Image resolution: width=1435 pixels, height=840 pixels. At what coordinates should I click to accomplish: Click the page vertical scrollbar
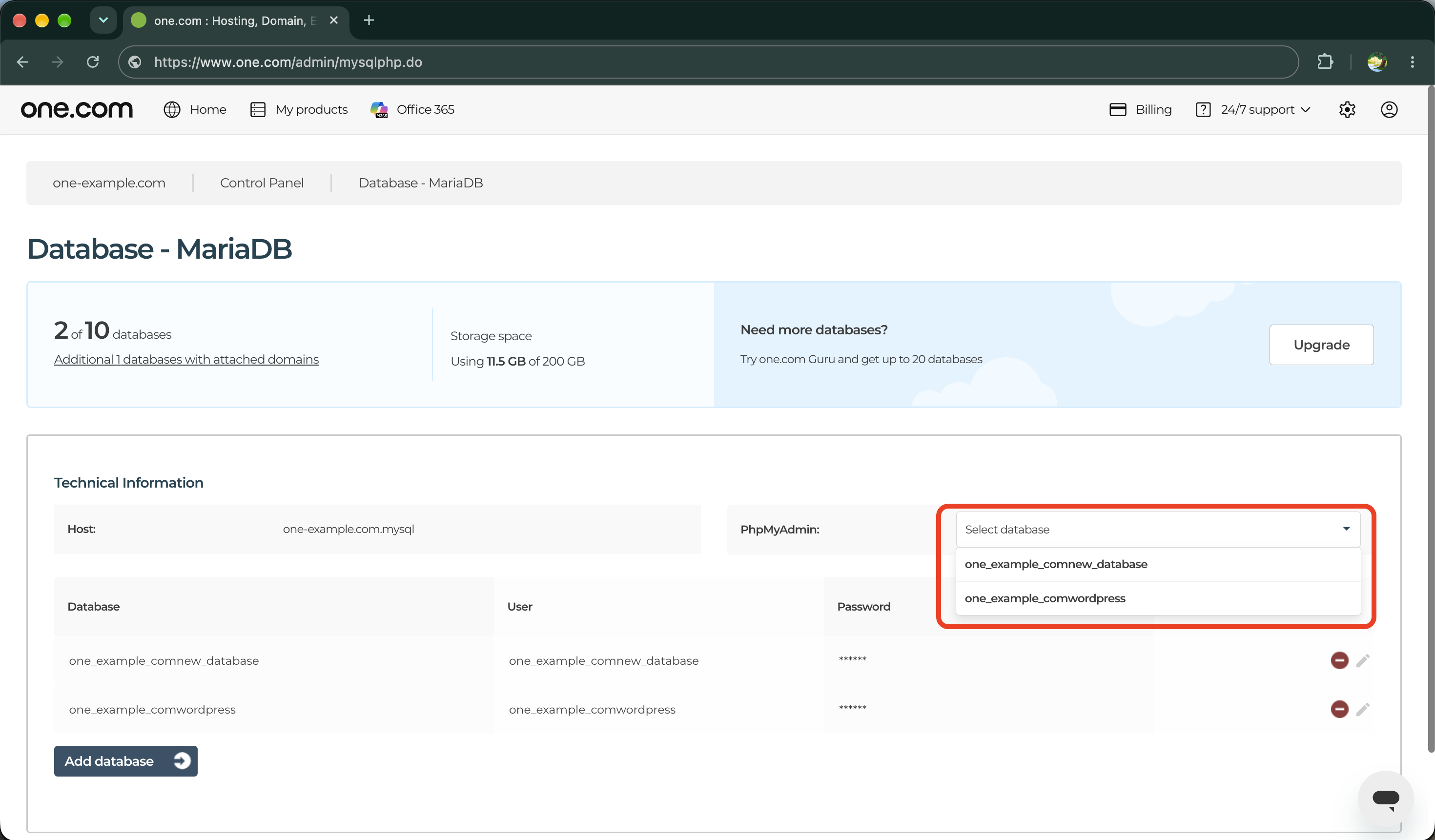tap(1431, 419)
